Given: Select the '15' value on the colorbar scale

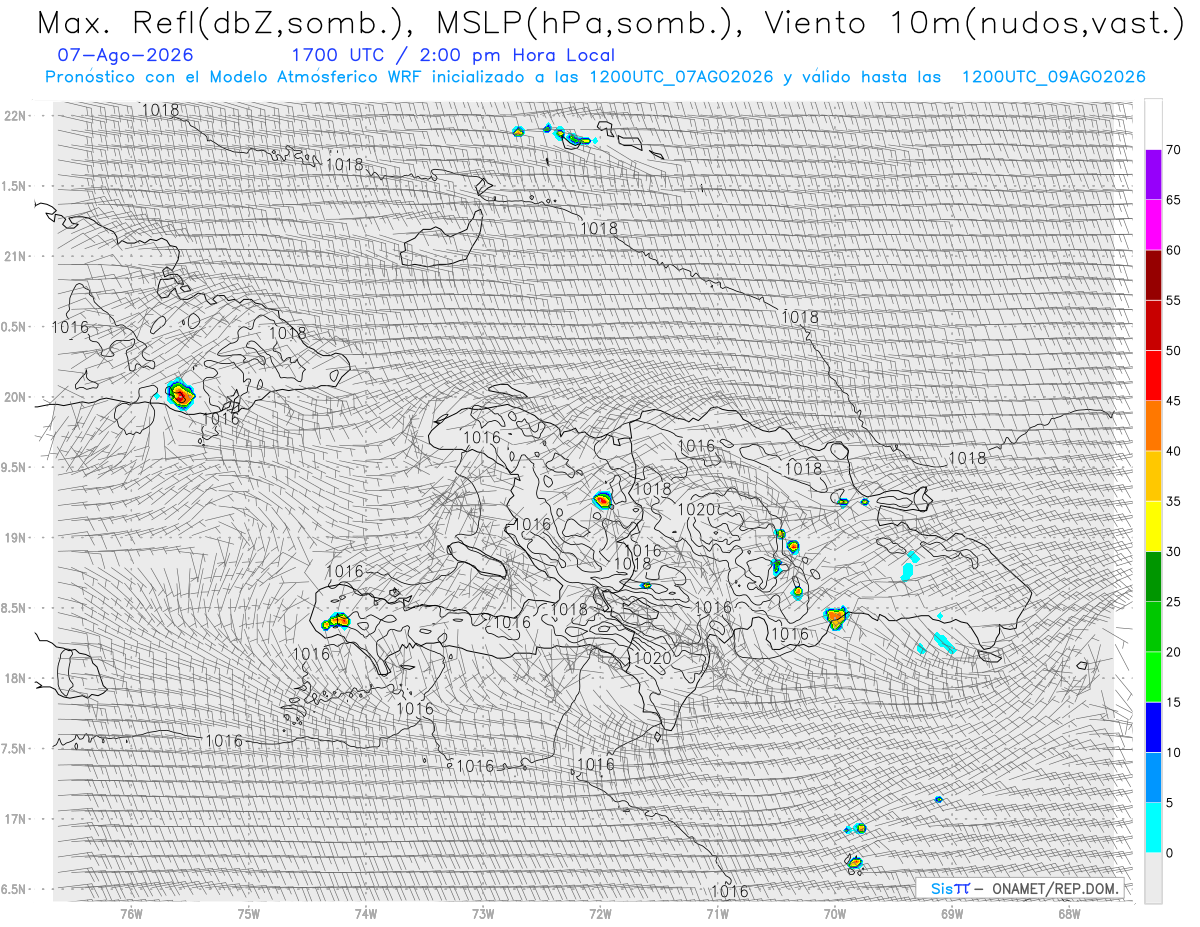Looking at the screenshot, I should [x=1173, y=702].
